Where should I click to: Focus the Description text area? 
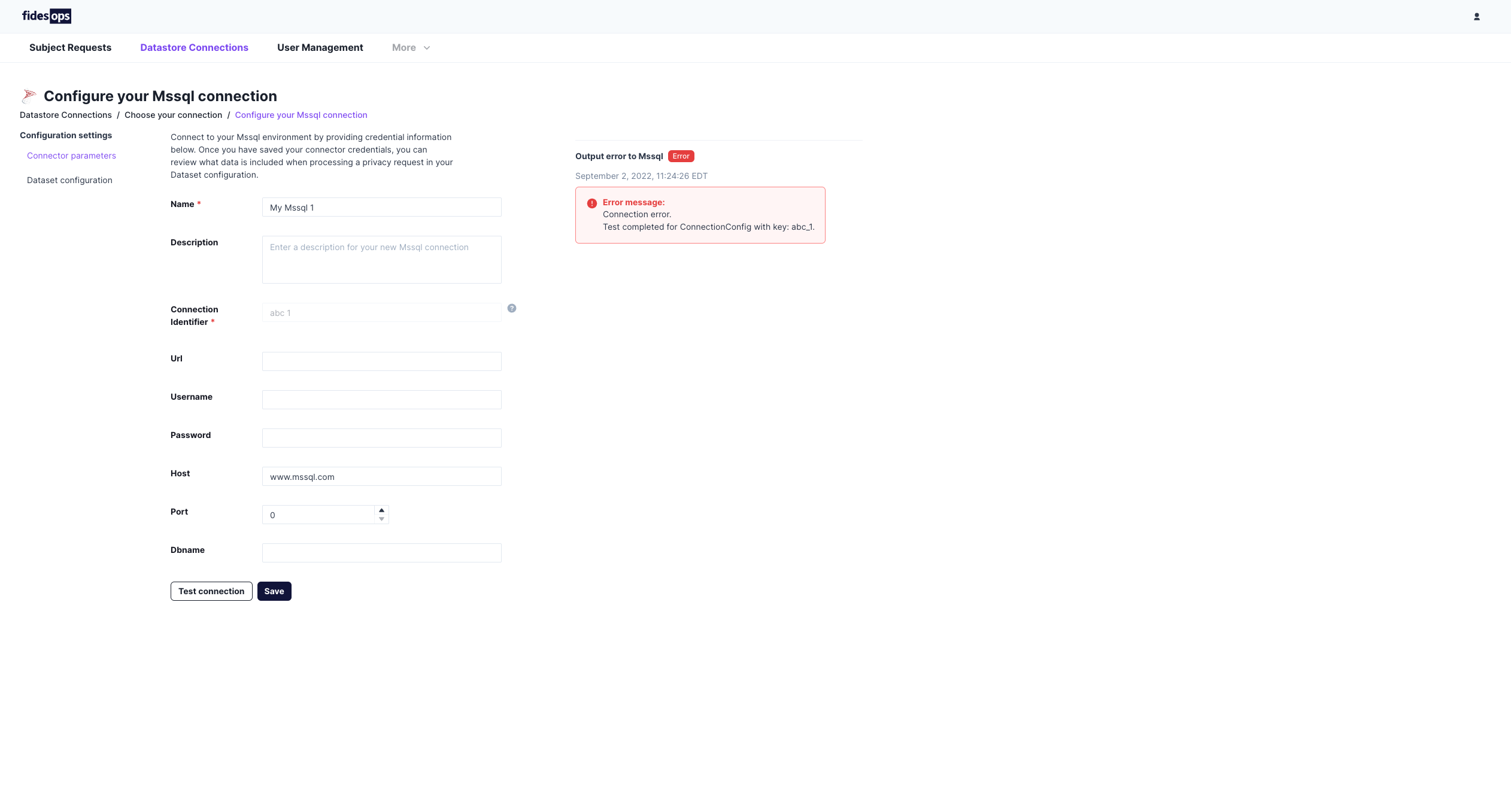(381, 260)
